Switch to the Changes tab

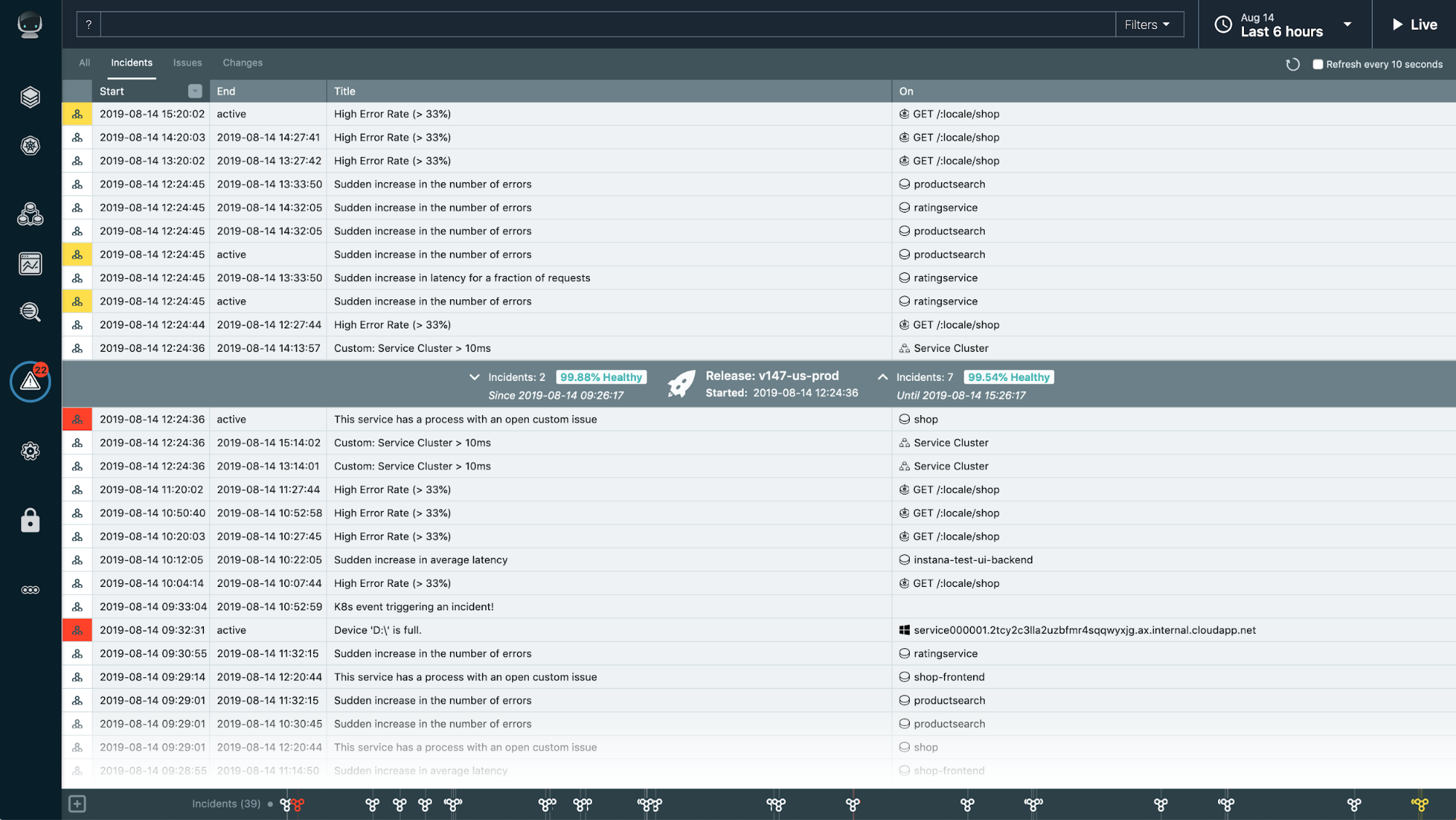click(243, 63)
